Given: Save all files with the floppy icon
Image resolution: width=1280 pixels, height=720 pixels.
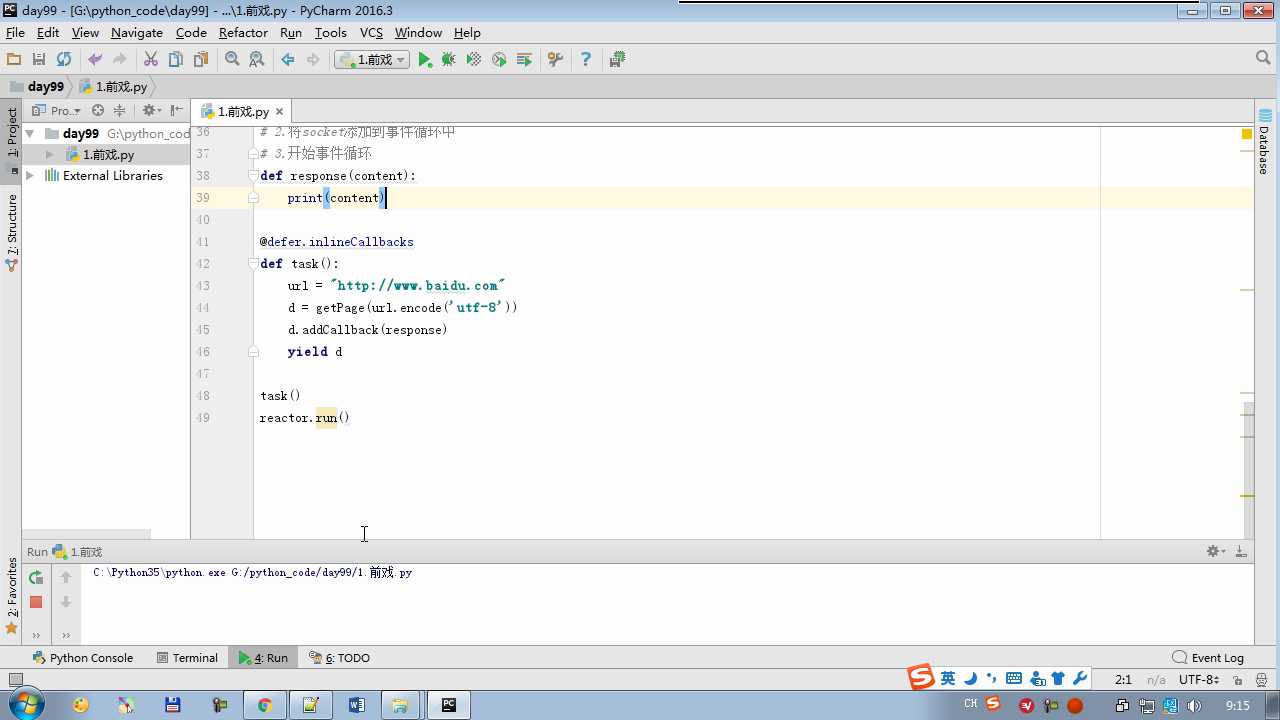Looking at the screenshot, I should point(39,60).
